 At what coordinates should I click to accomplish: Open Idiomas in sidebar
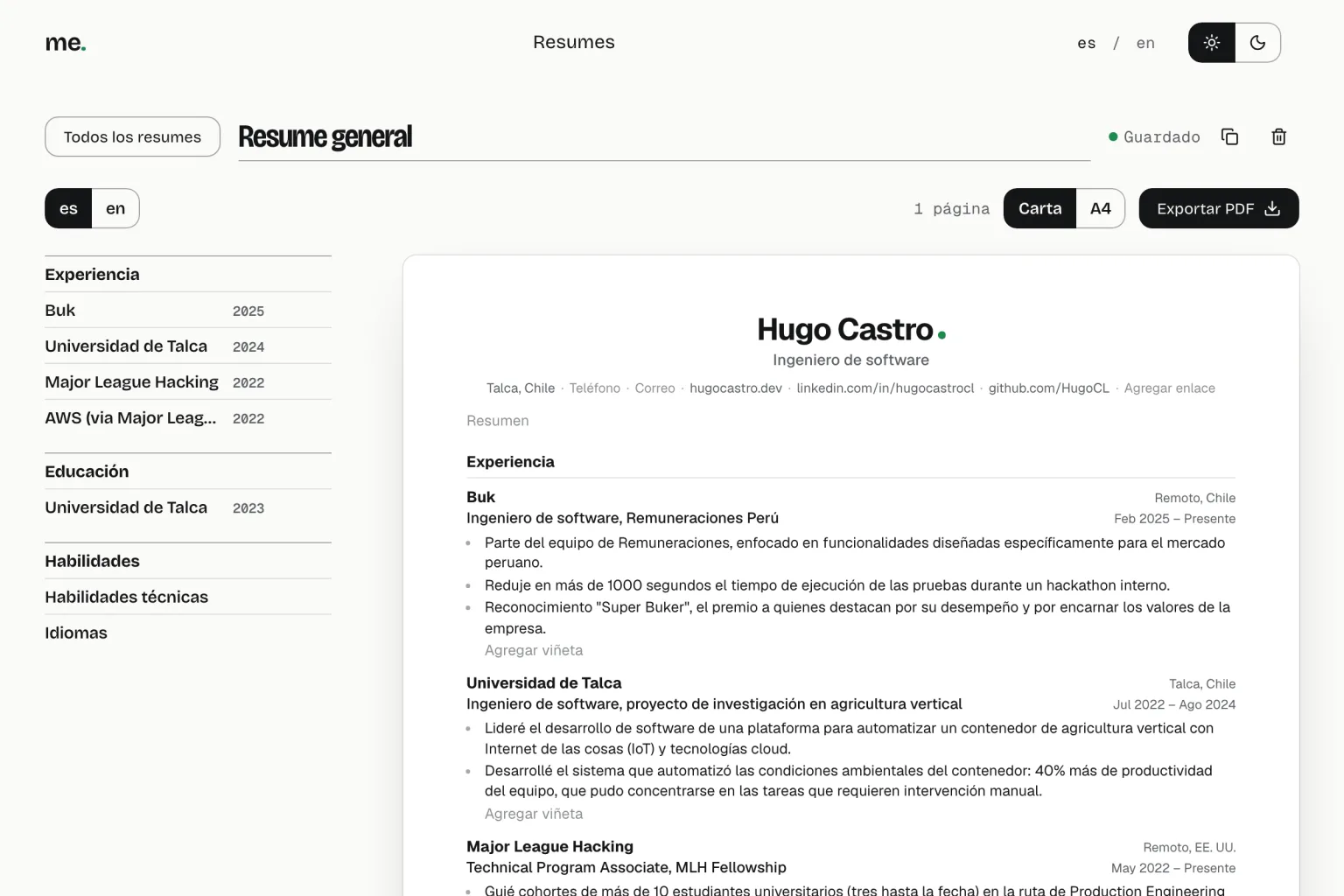tap(188, 633)
